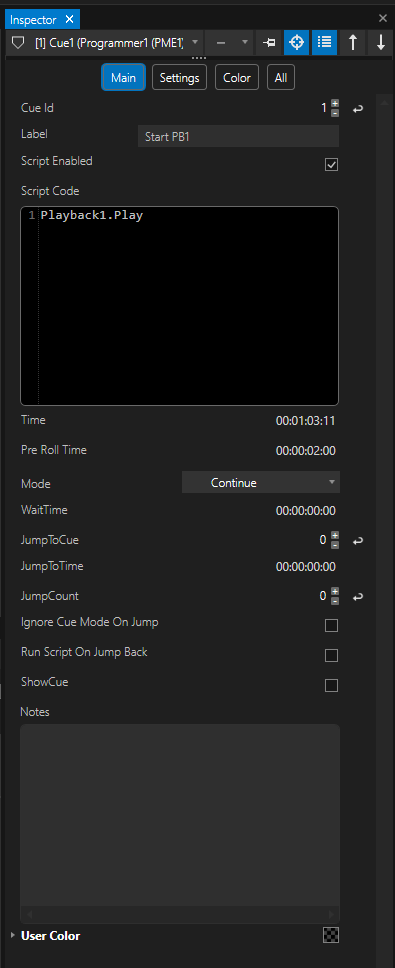Viewport: 395px width, 968px height.
Task: Decrease JumpCount with the minus stepper
Action: 335,600
